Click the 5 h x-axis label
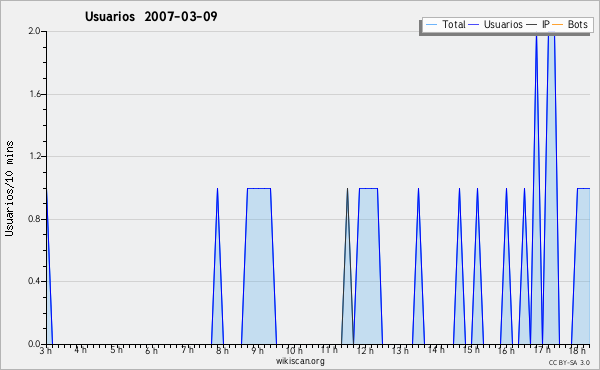The height and width of the screenshot is (370, 600). 117,350
